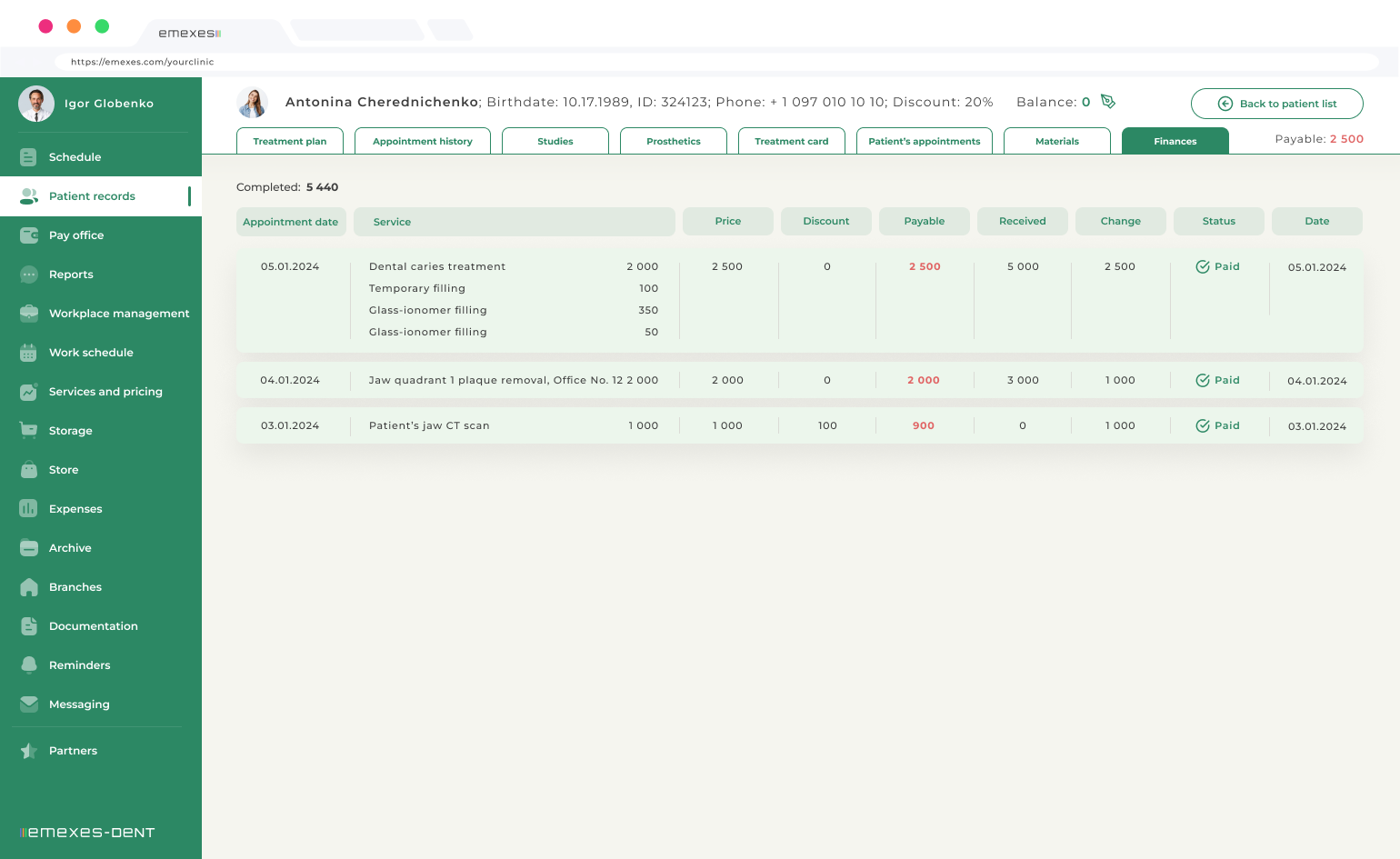
Task: Open the Patient's appointments tab
Action: point(925,141)
